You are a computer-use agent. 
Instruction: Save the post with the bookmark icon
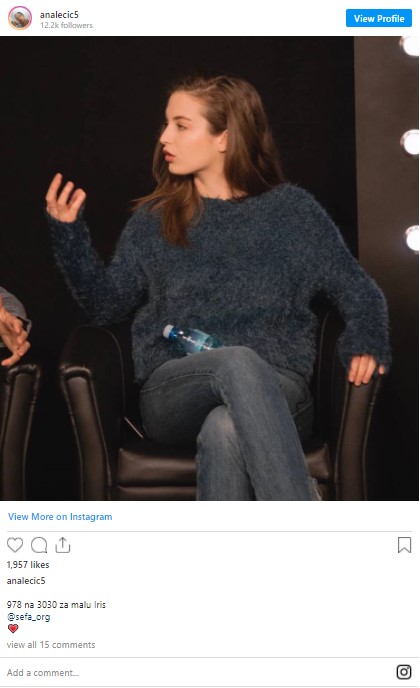tap(404, 545)
